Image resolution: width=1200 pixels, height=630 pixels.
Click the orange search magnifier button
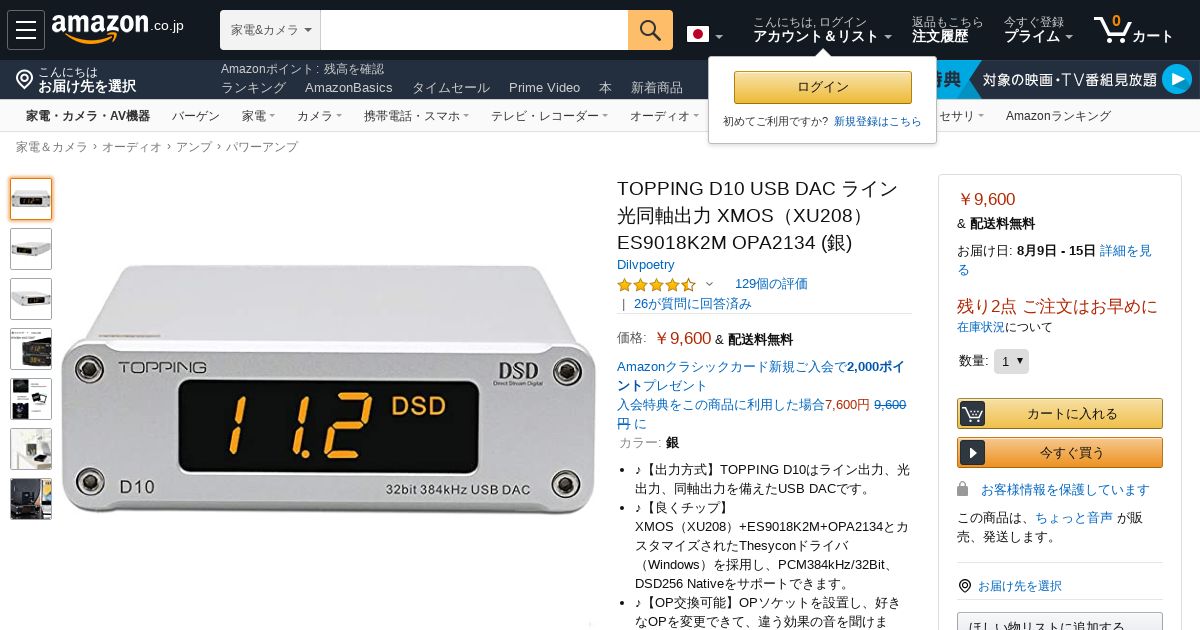coord(650,30)
